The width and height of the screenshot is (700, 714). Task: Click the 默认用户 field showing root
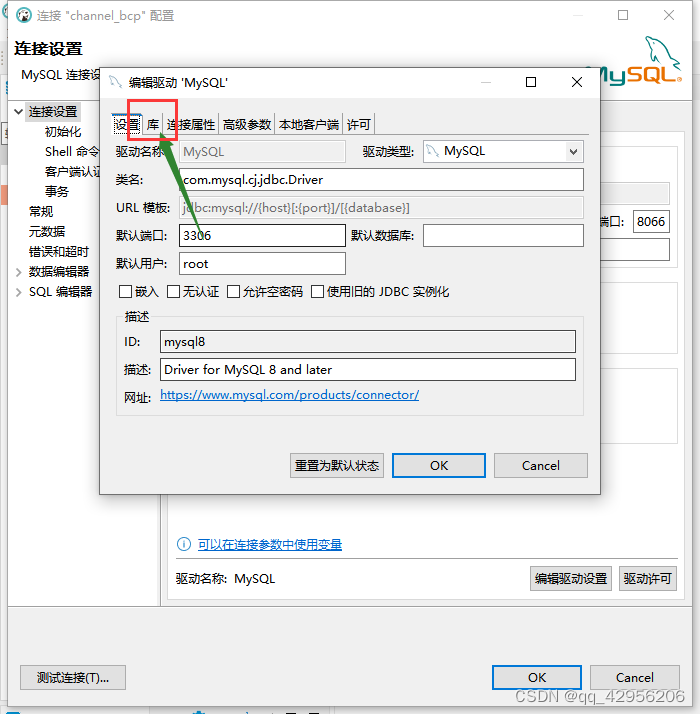262,264
